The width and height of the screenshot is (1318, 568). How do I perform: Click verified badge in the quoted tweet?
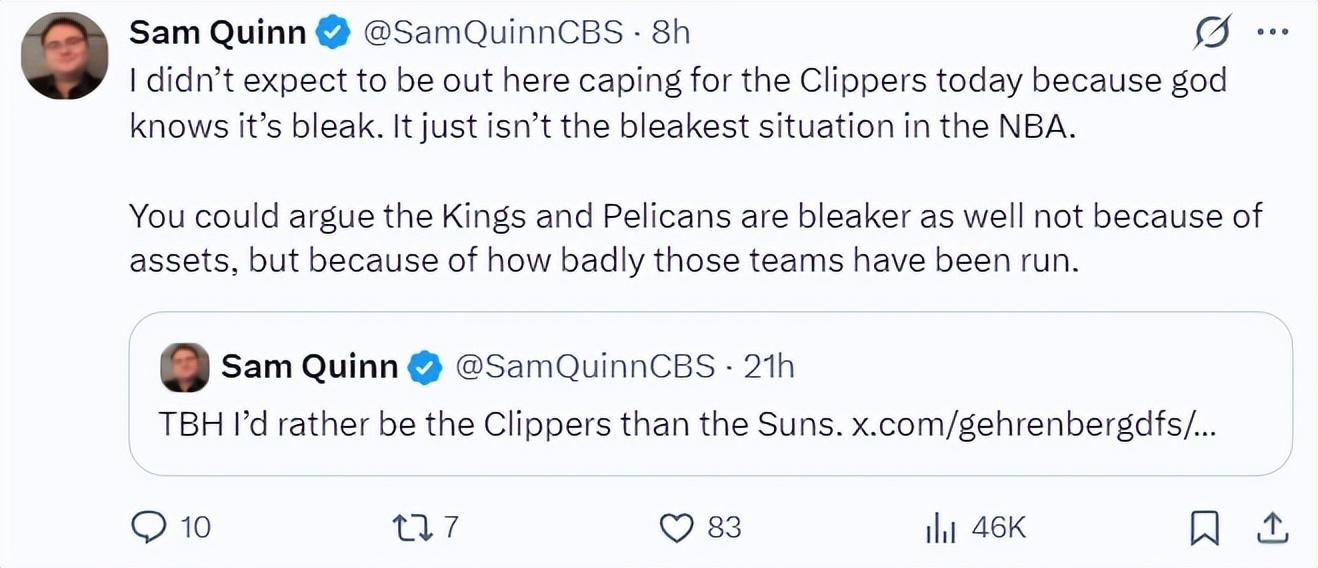pyautogui.click(x=426, y=367)
